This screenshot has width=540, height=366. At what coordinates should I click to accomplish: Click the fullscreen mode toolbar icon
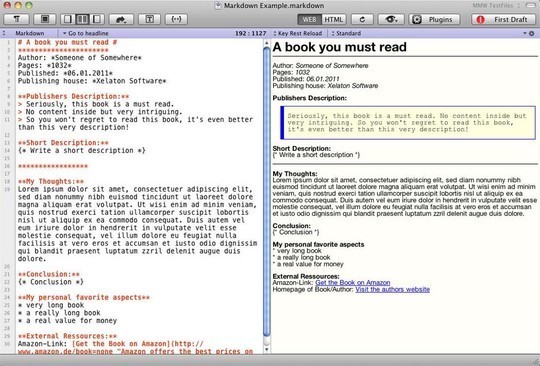45,19
